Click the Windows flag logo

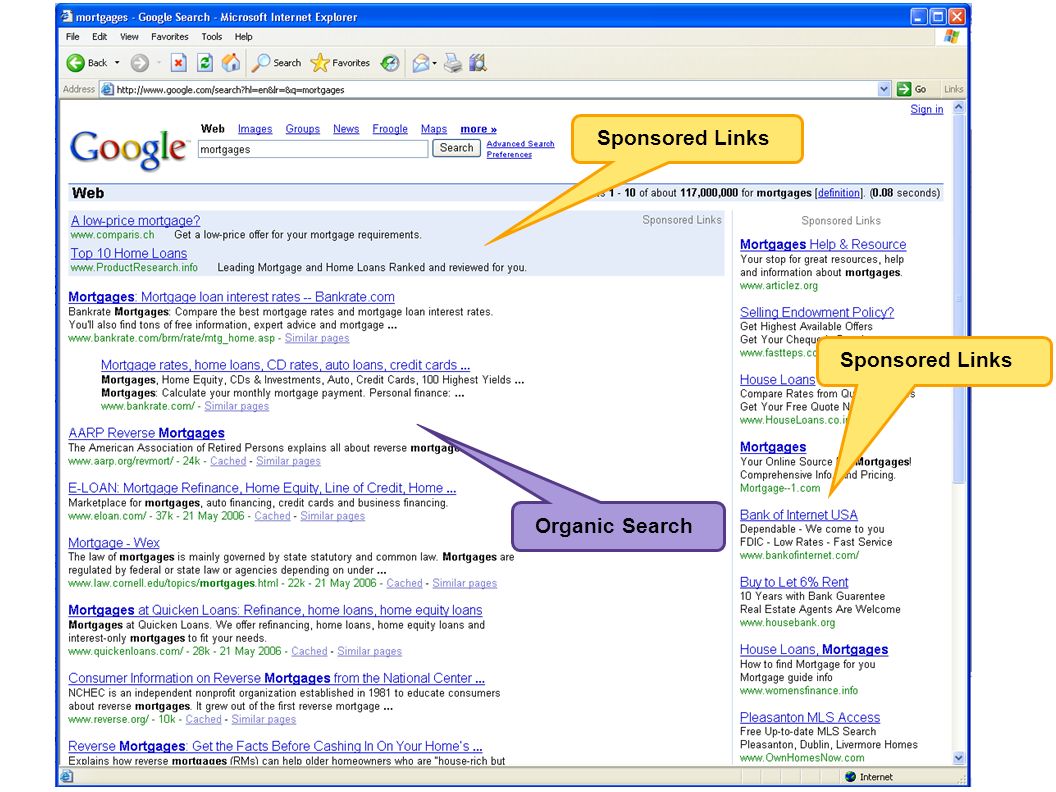(x=952, y=36)
